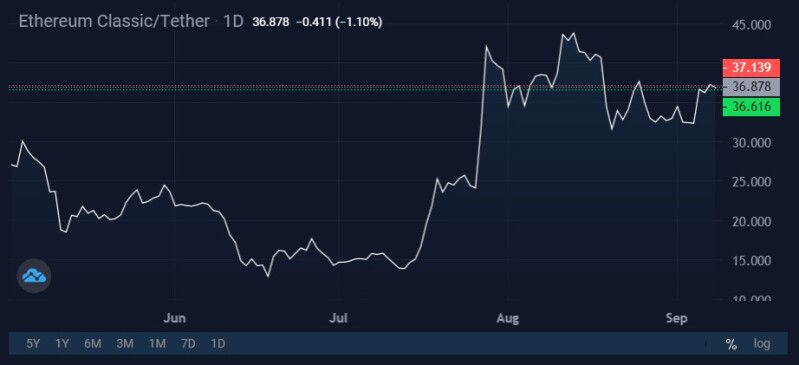The height and width of the screenshot is (365, 799).
Task: Select the gray 36.878 current price label
Action: click(x=751, y=87)
